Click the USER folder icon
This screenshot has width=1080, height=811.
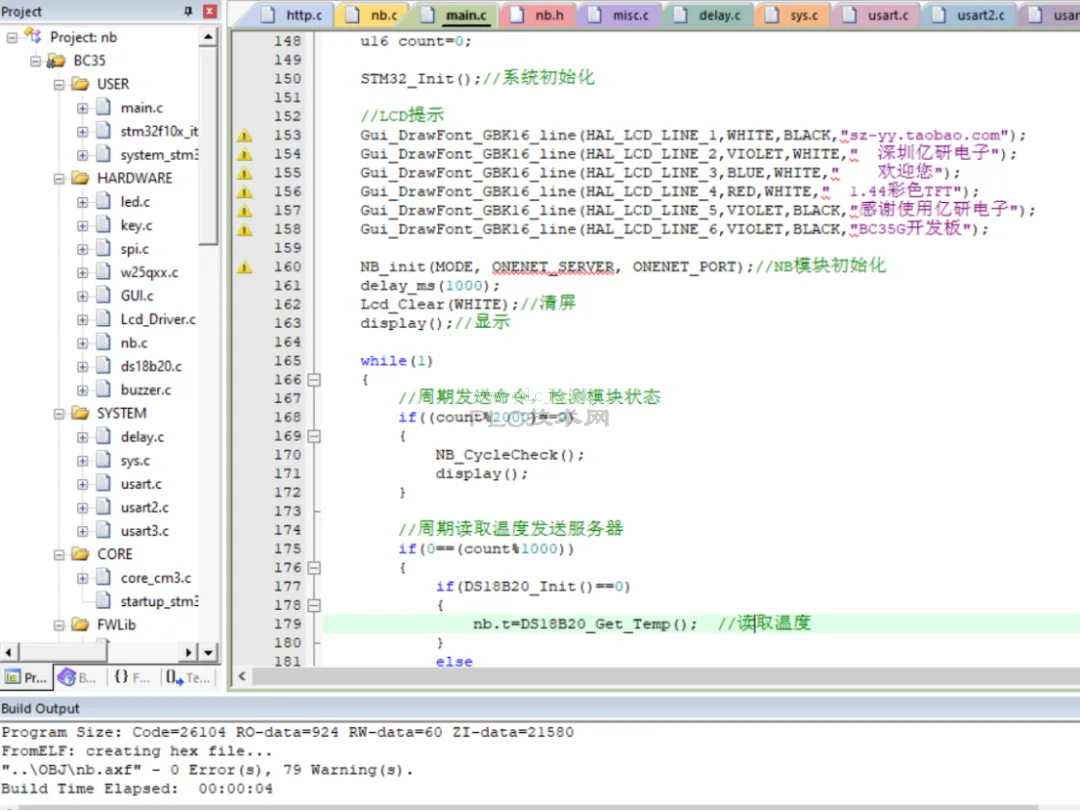pos(81,84)
